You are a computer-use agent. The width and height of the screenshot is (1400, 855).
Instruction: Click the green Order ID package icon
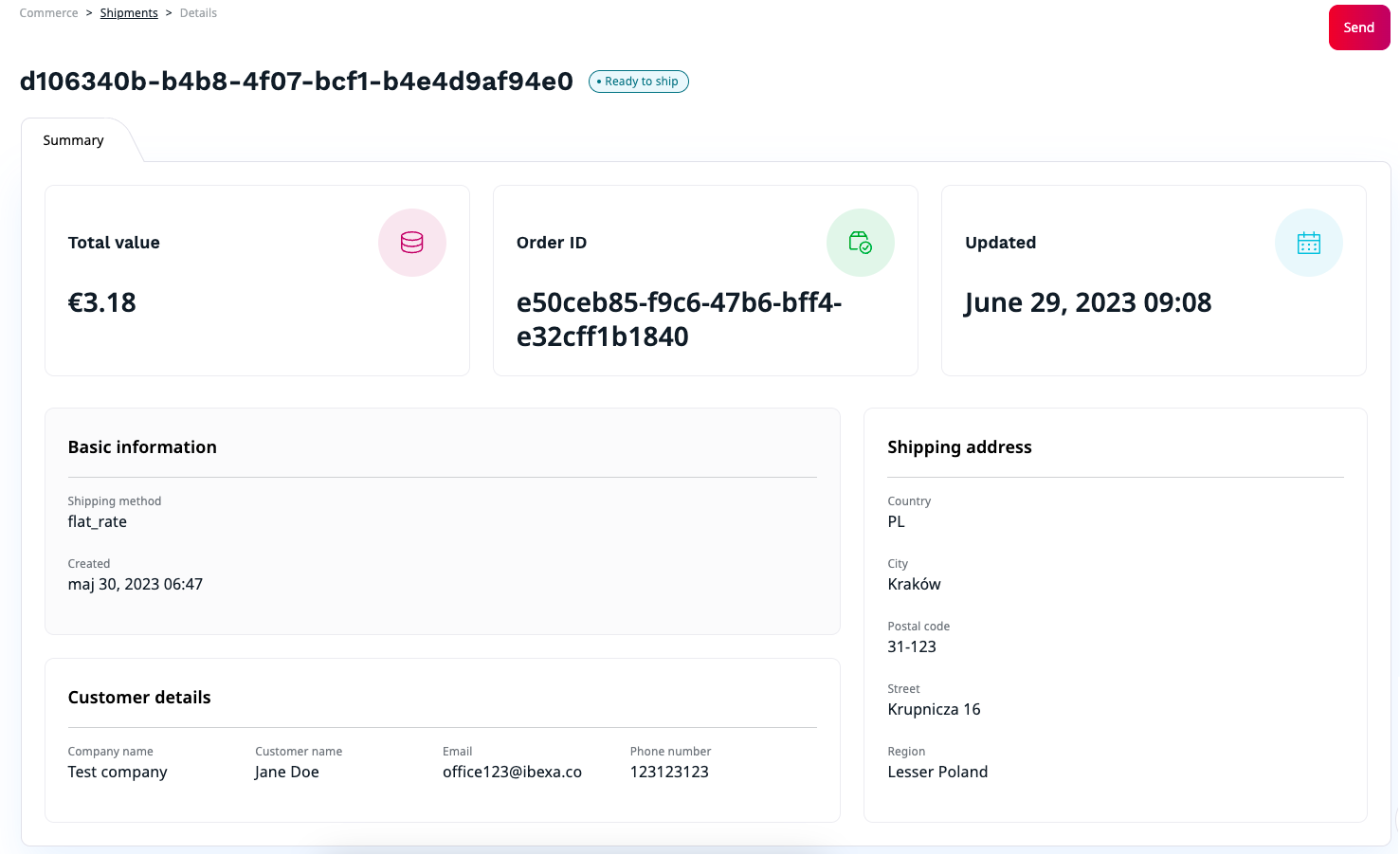(x=860, y=243)
